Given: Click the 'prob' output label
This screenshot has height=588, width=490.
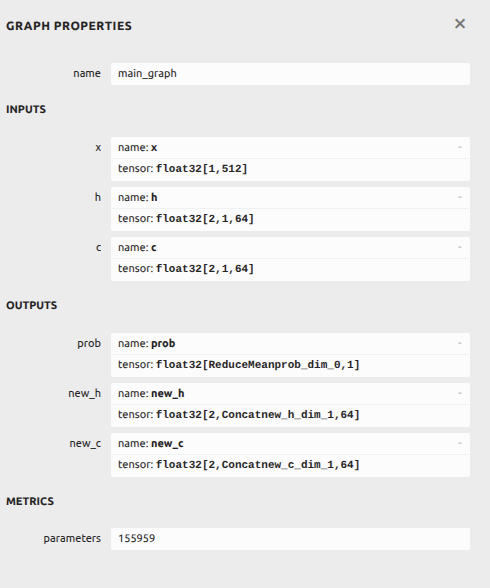Looking at the screenshot, I should click(x=89, y=344).
